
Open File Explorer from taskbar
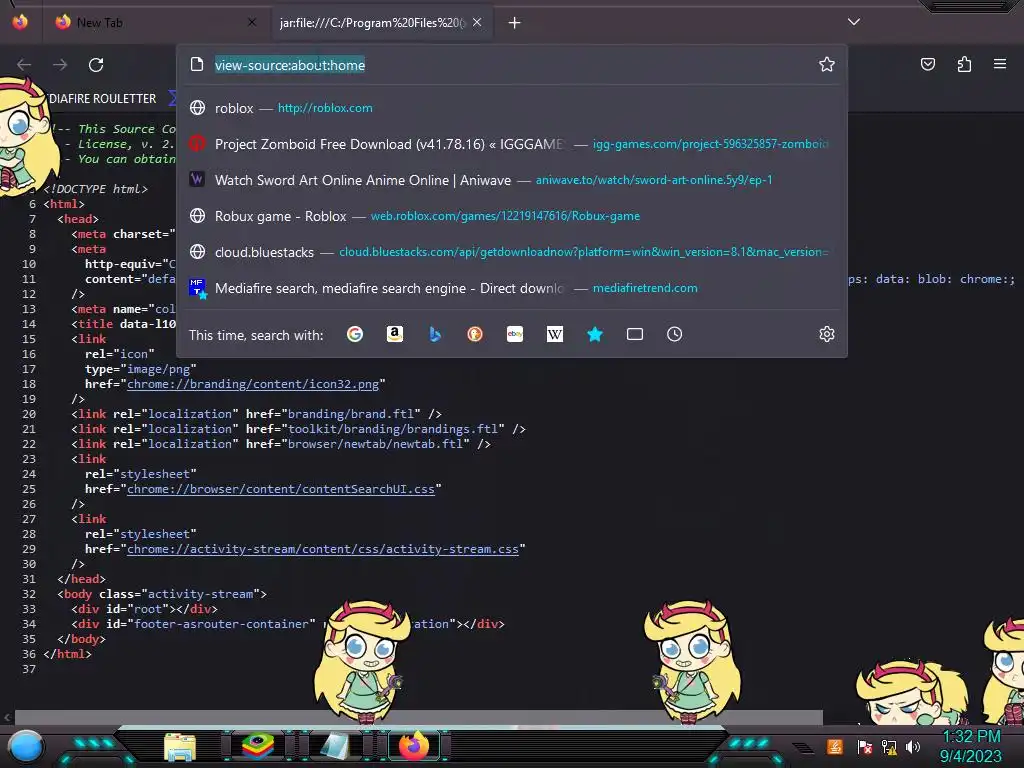180,746
